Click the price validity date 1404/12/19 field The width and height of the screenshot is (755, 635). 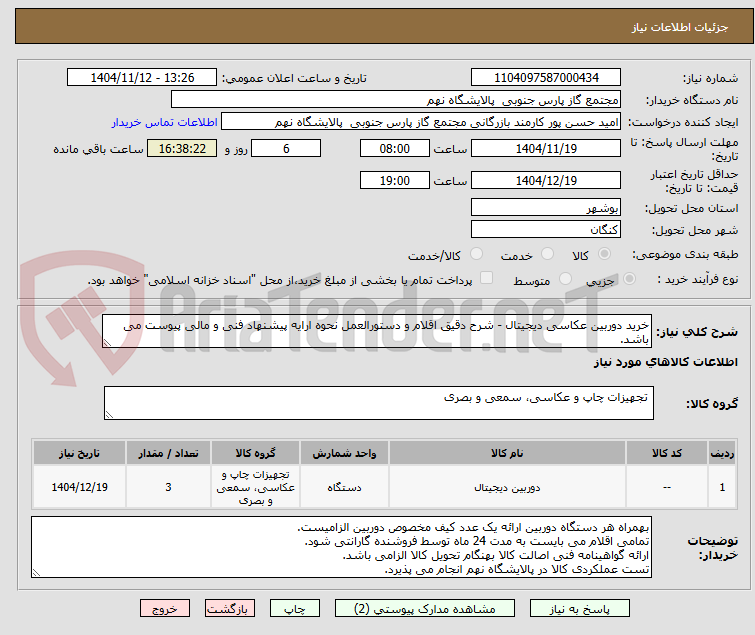point(546,180)
